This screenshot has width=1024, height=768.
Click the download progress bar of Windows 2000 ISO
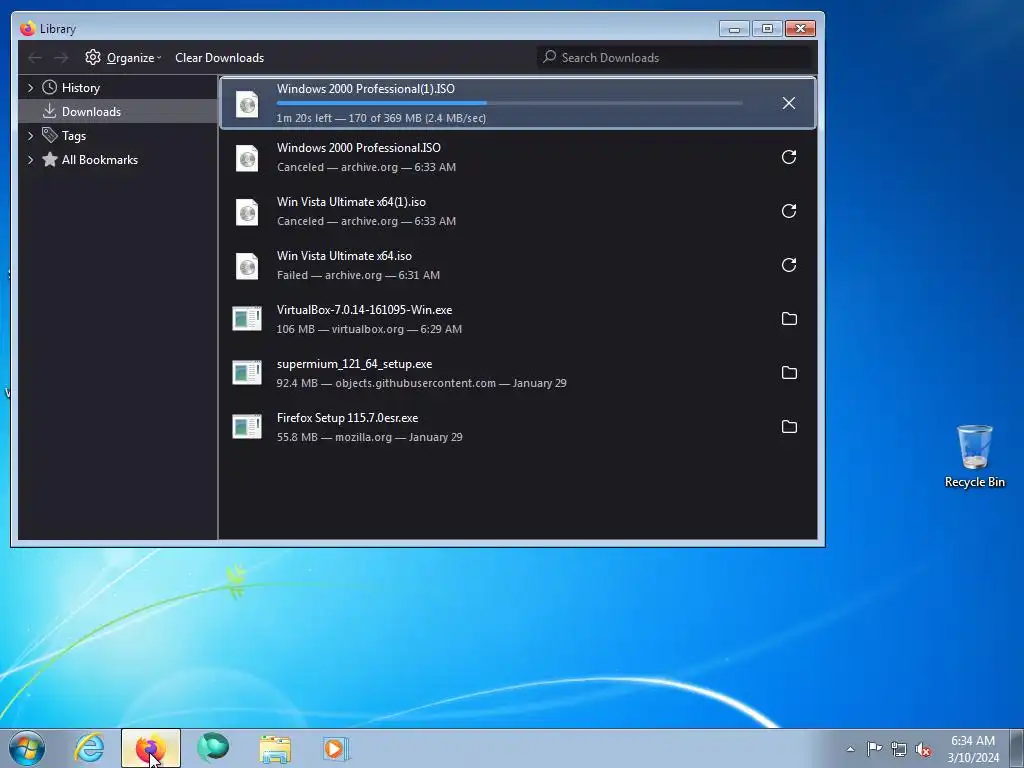coord(509,103)
